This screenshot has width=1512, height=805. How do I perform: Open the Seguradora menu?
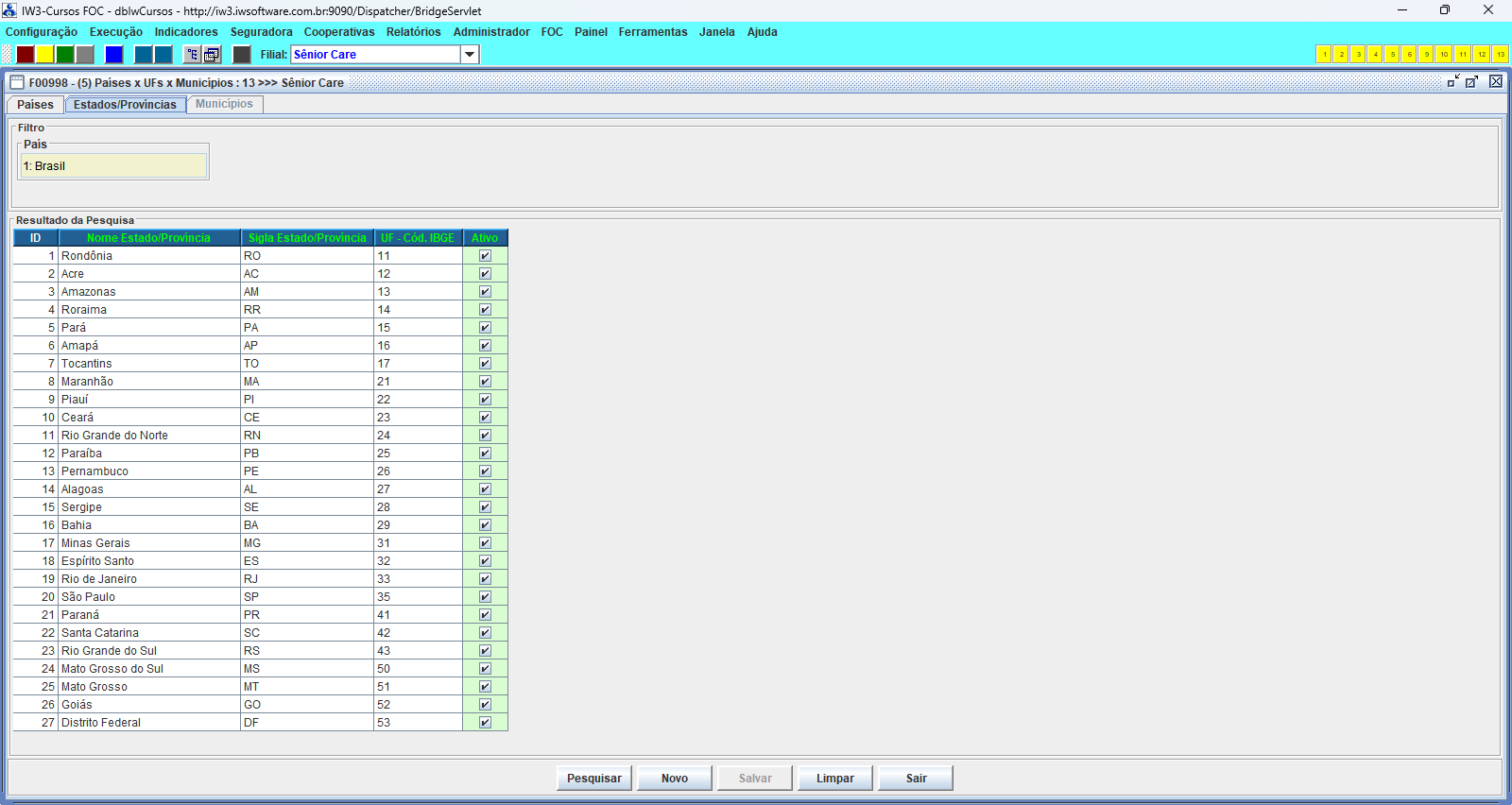tap(262, 32)
